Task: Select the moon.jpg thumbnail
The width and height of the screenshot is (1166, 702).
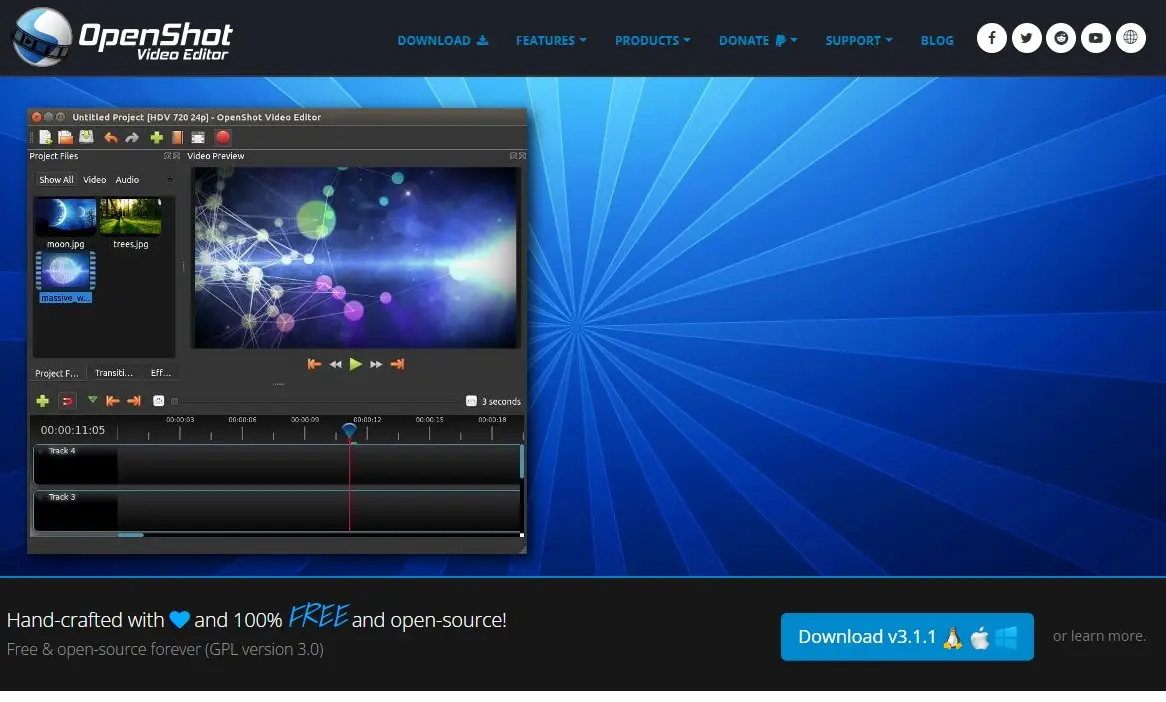Action: (x=65, y=217)
